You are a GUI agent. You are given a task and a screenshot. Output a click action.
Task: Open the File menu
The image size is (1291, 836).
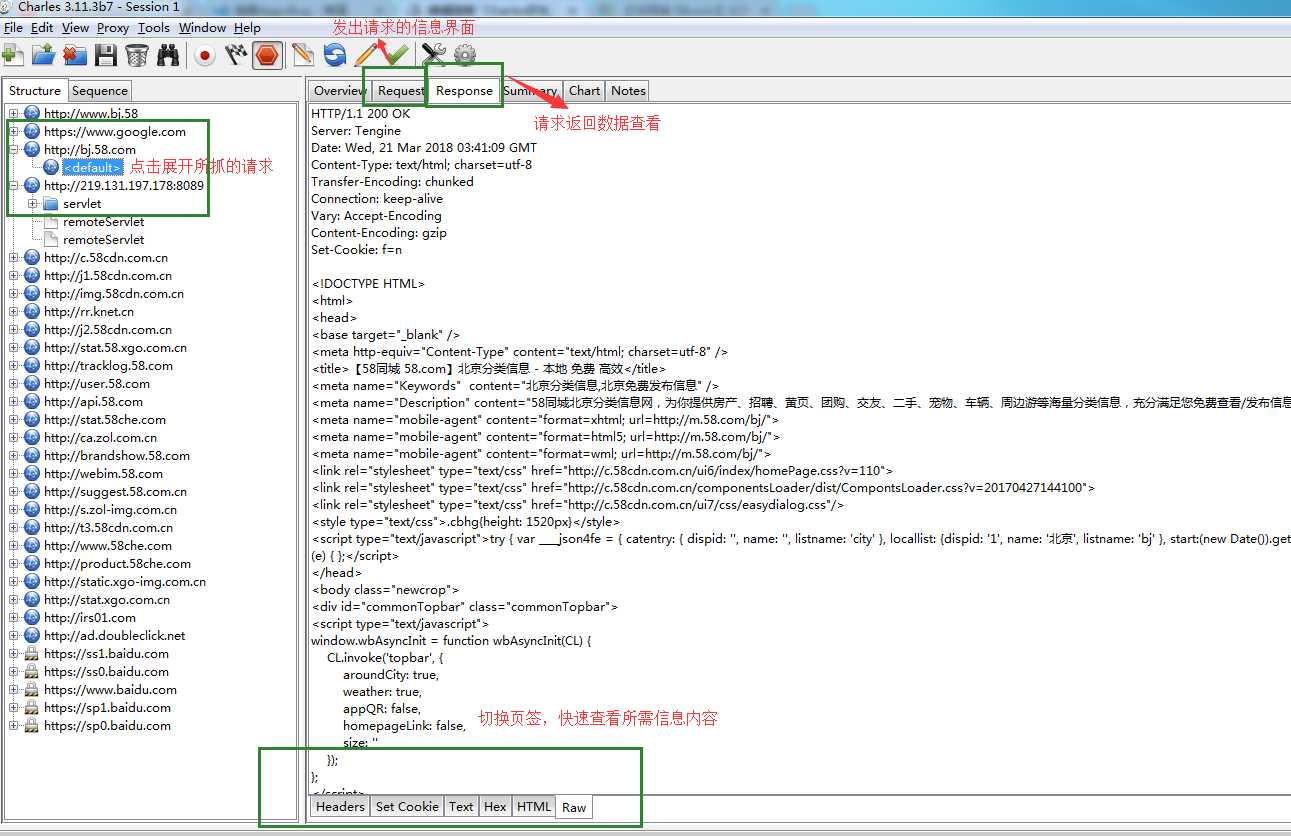pyautogui.click(x=13, y=28)
